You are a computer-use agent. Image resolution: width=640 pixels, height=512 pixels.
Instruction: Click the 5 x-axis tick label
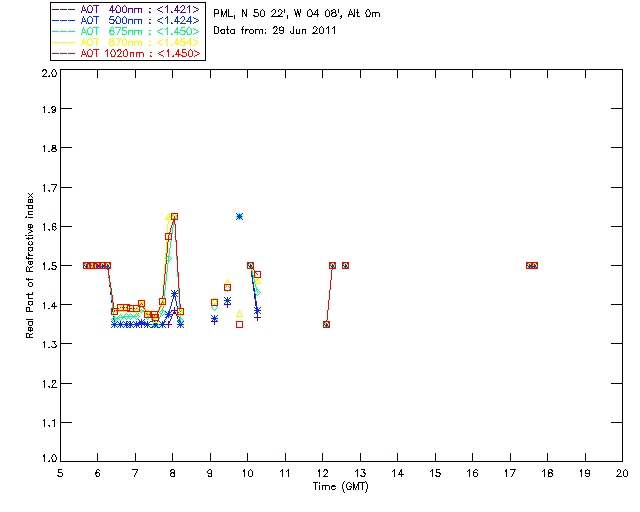coord(60,473)
